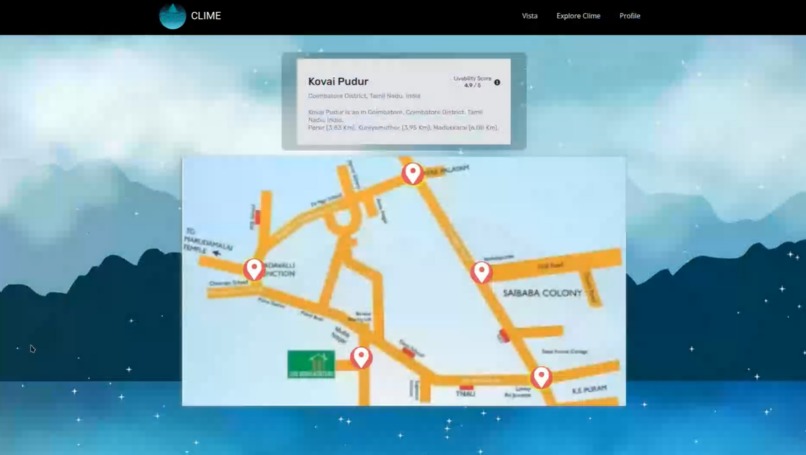Click the map pin left of Saibaba Colony
Viewport: 806px width, 455px height.
click(x=481, y=272)
